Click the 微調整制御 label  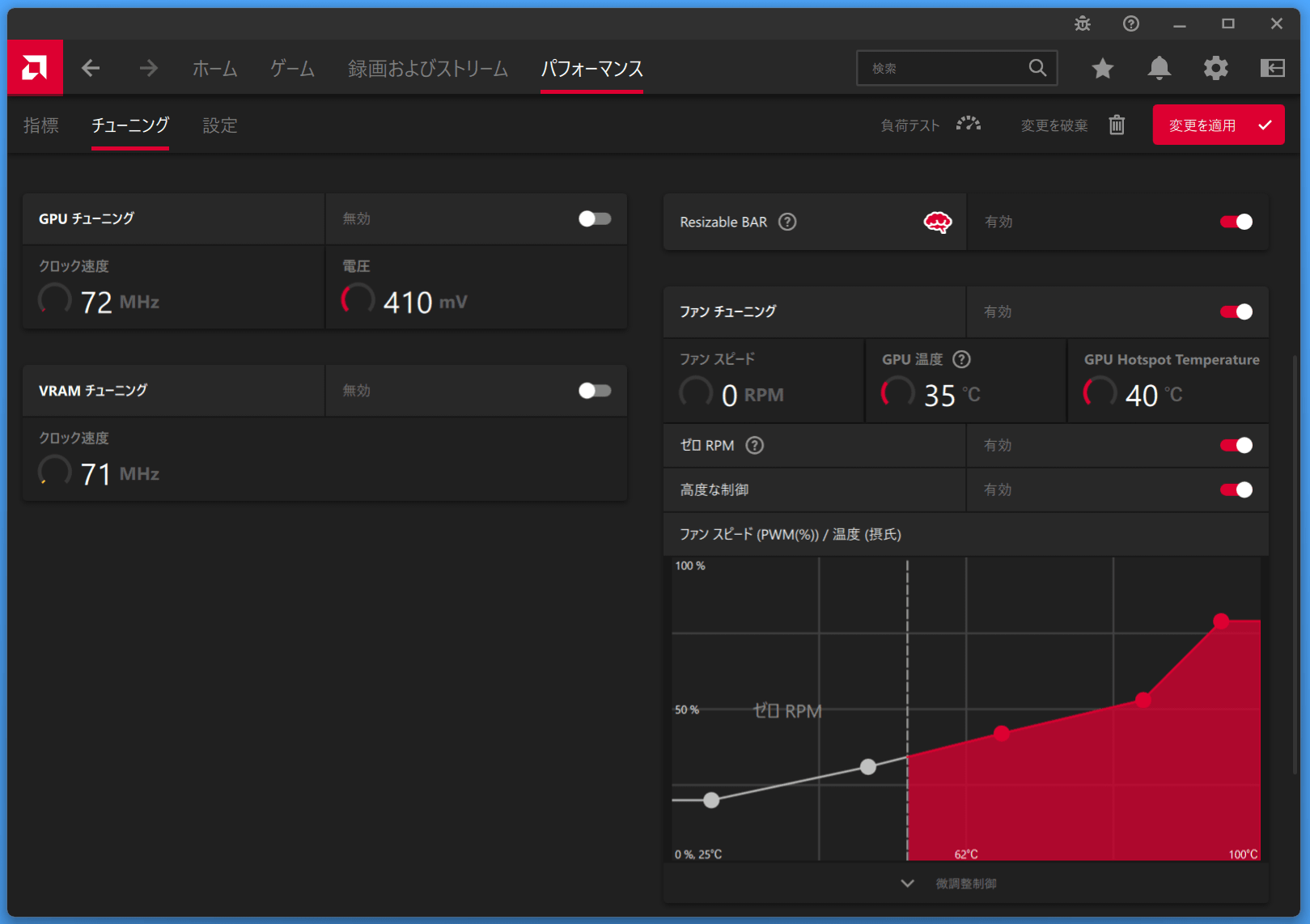tap(966, 884)
